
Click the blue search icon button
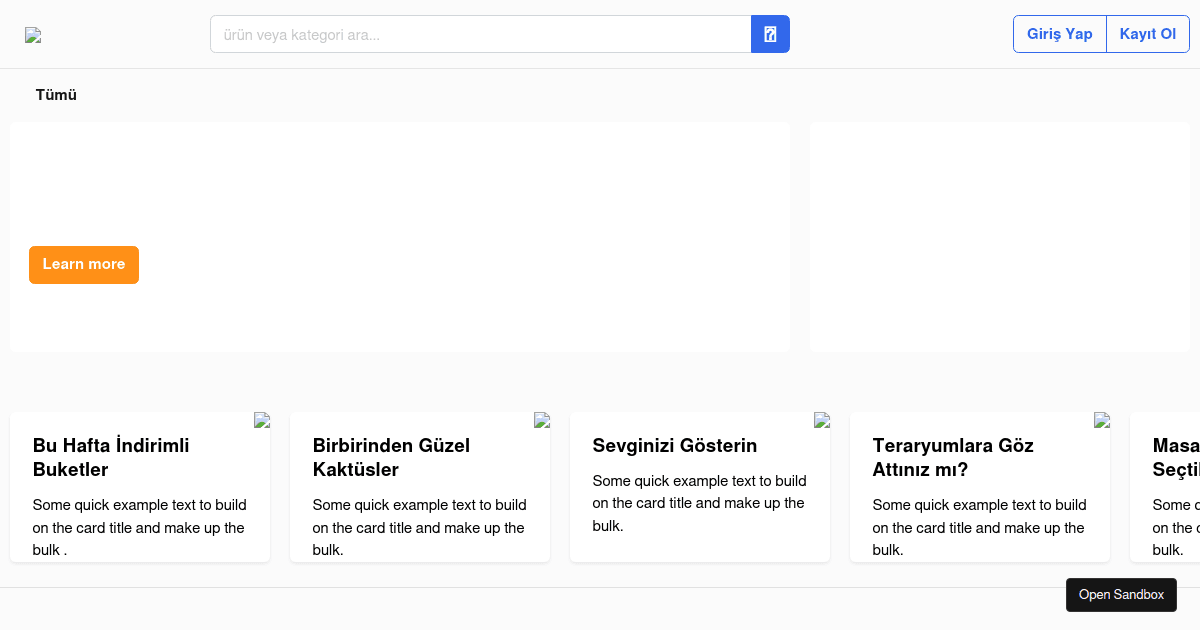[770, 34]
